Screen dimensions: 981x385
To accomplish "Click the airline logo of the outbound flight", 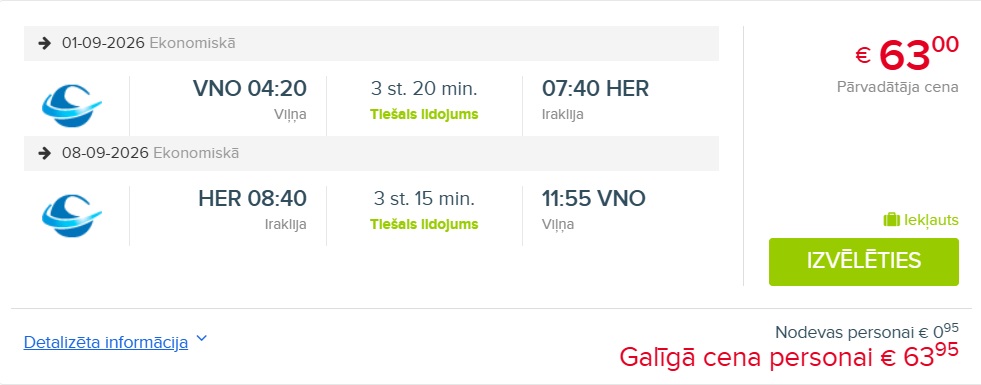I will pos(71,105).
